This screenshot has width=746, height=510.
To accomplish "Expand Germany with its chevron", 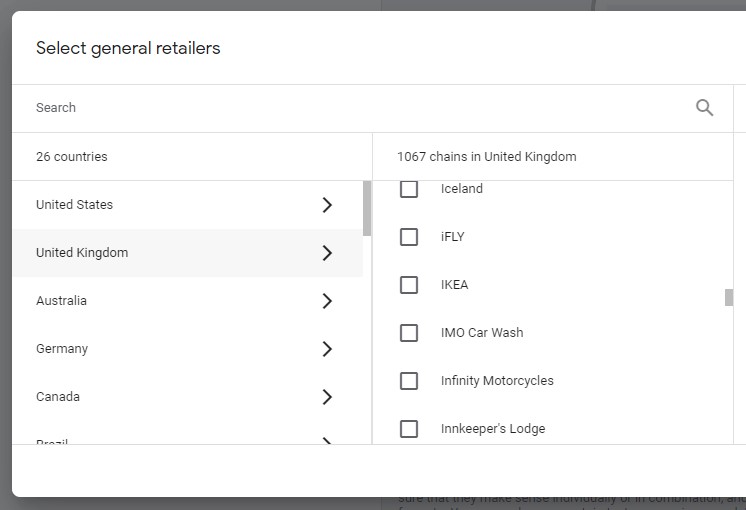I will click(327, 349).
